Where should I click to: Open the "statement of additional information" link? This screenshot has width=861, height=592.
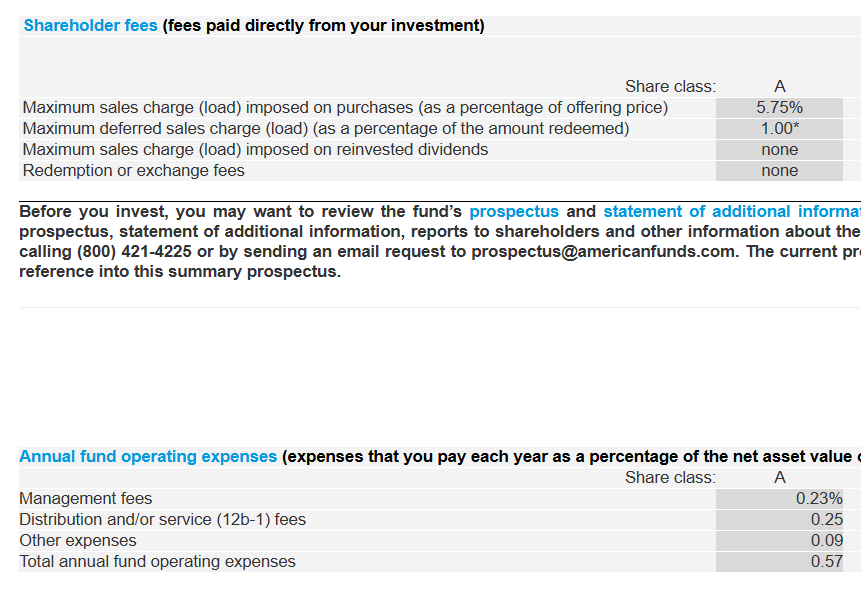tap(731, 212)
